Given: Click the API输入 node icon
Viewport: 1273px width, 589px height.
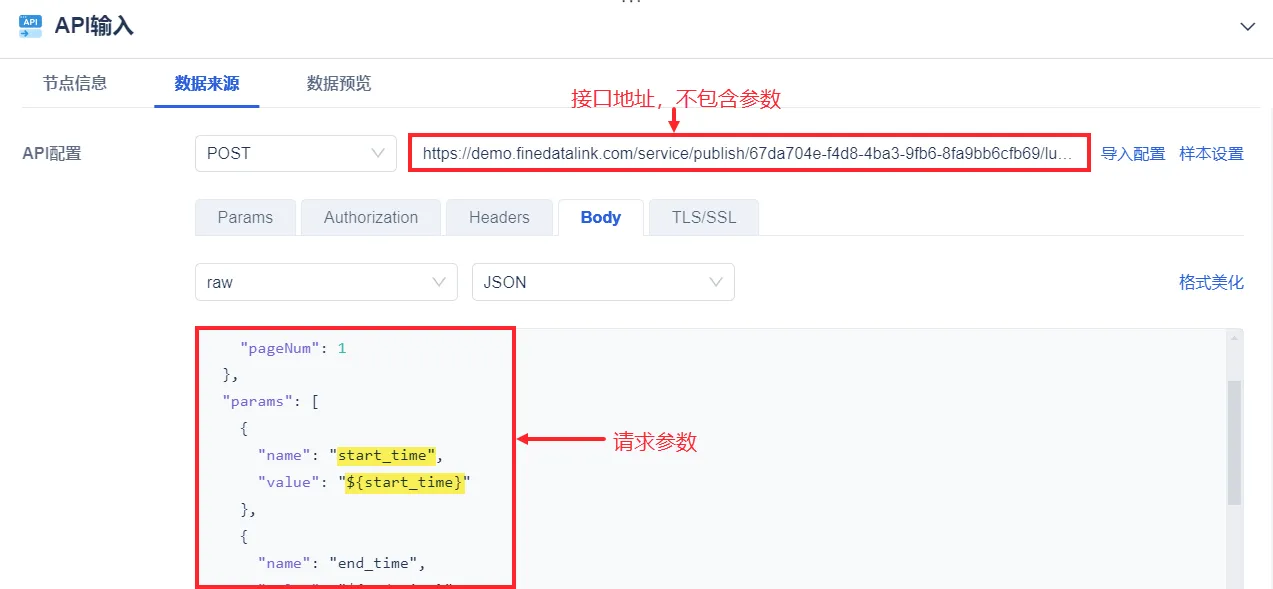Looking at the screenshot, I should [30, 27].
